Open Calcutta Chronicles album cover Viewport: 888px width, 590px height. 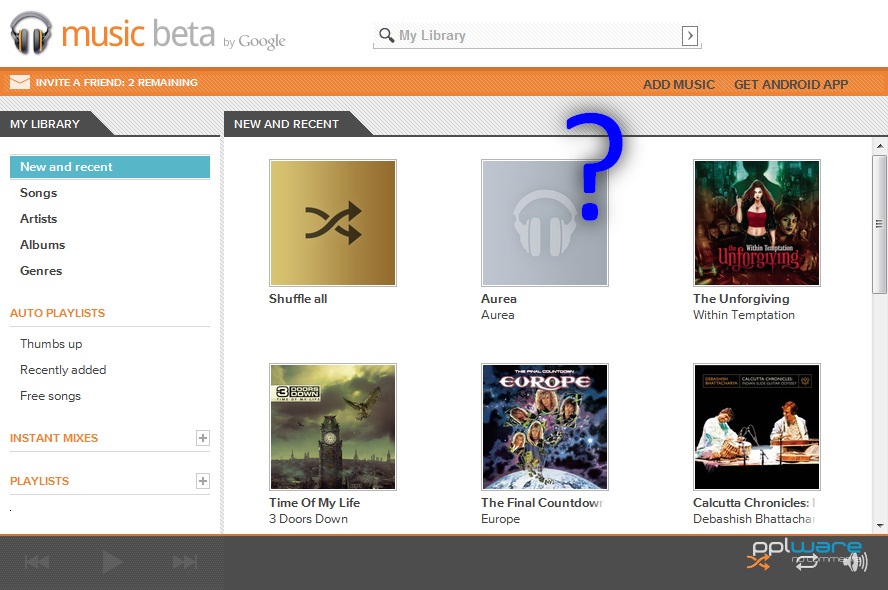click(757, 426)
